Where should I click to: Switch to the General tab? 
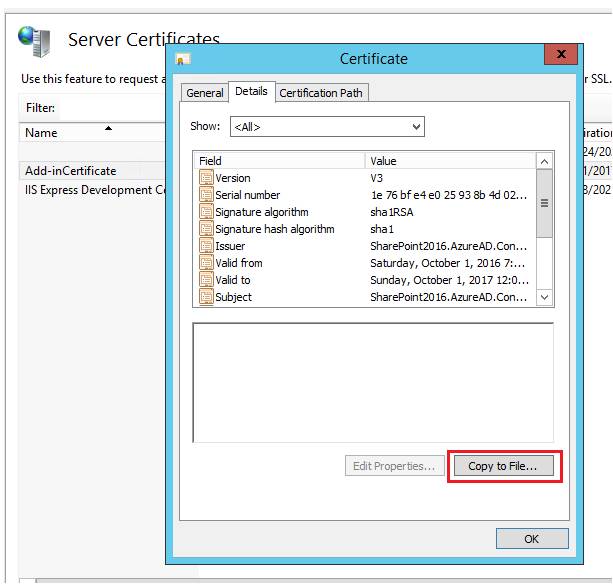(205, 93)
